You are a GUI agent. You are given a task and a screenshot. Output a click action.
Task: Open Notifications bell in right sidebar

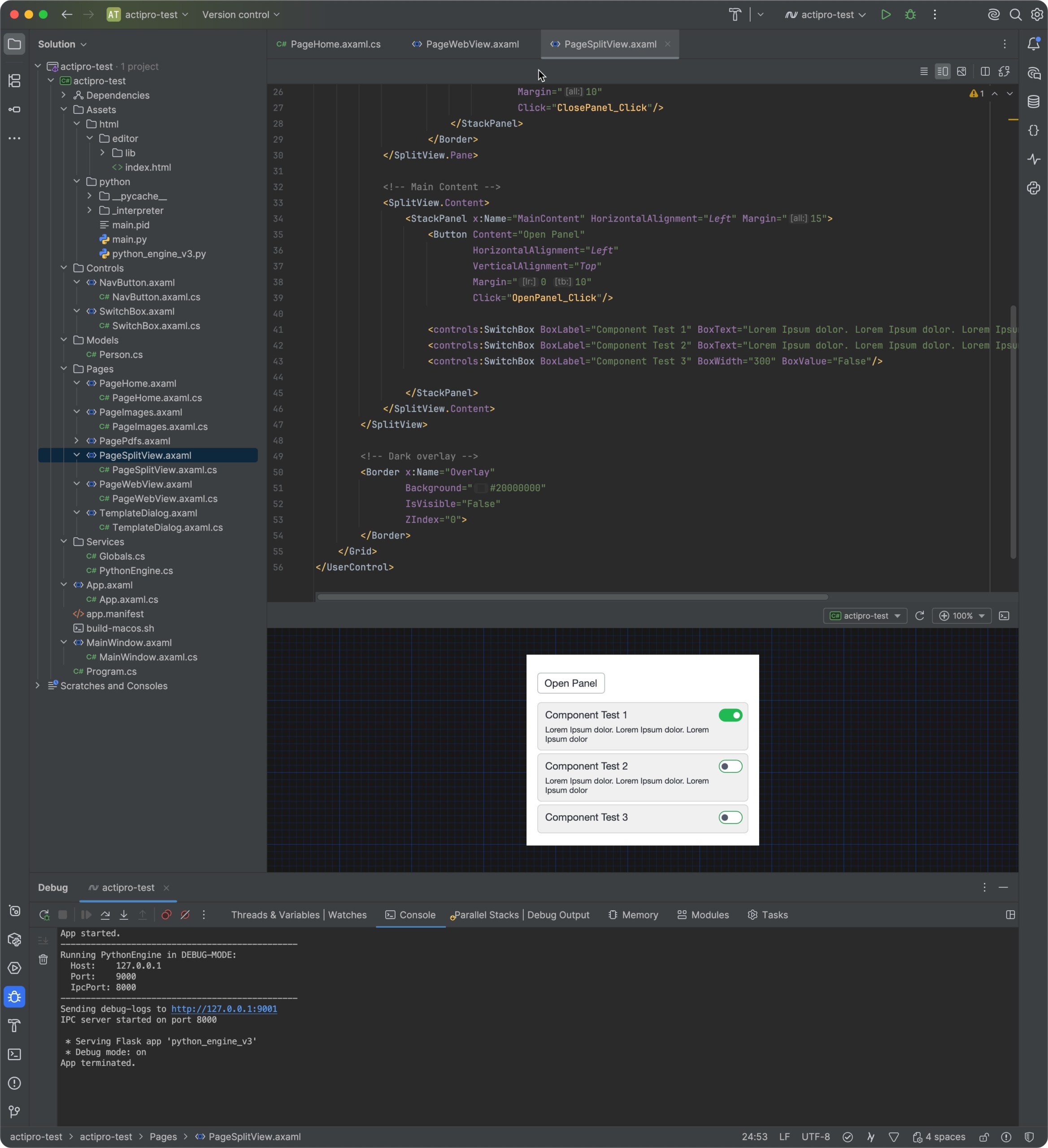pos(1034,44)
